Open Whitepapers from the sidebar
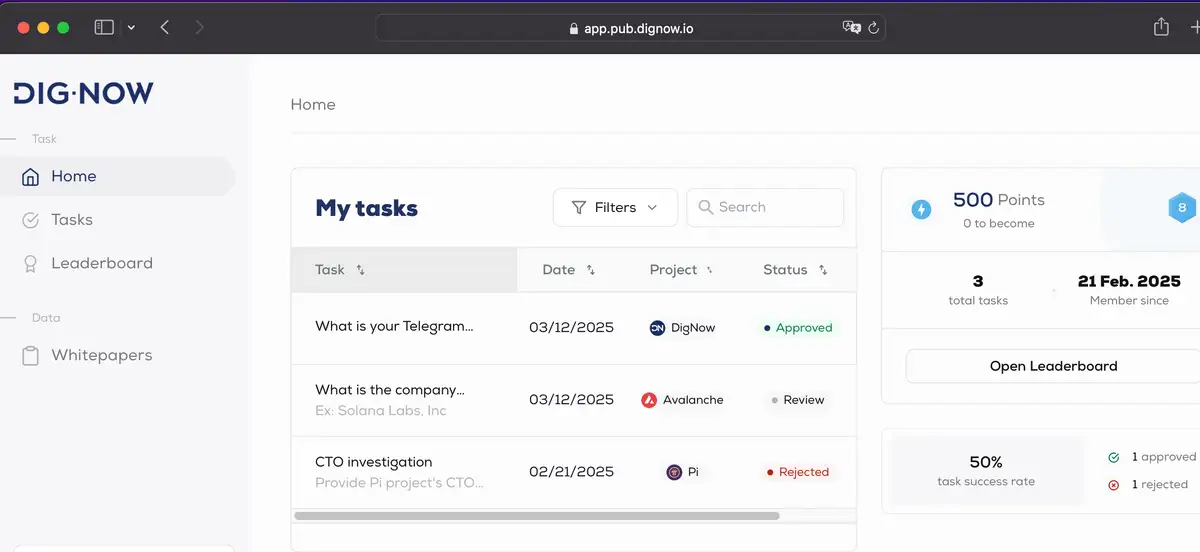 click(101, 356)
